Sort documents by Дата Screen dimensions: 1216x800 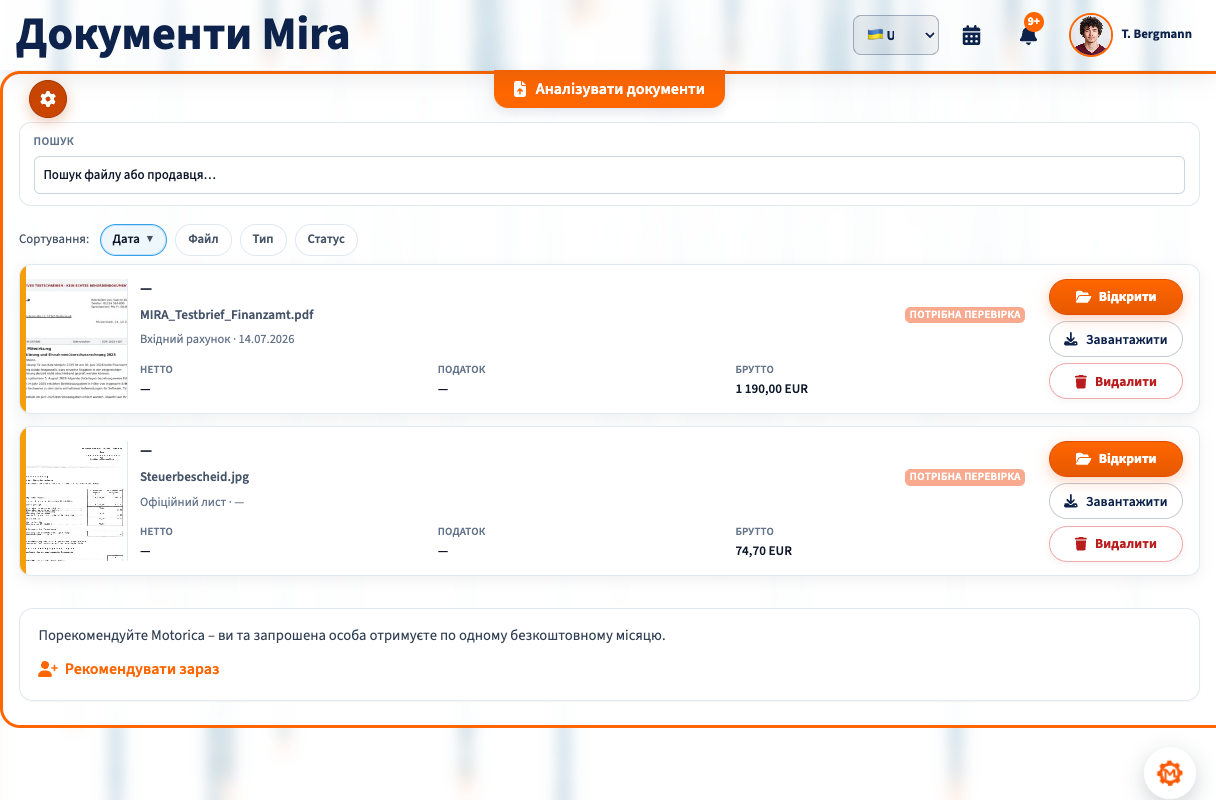coord(133,240)
